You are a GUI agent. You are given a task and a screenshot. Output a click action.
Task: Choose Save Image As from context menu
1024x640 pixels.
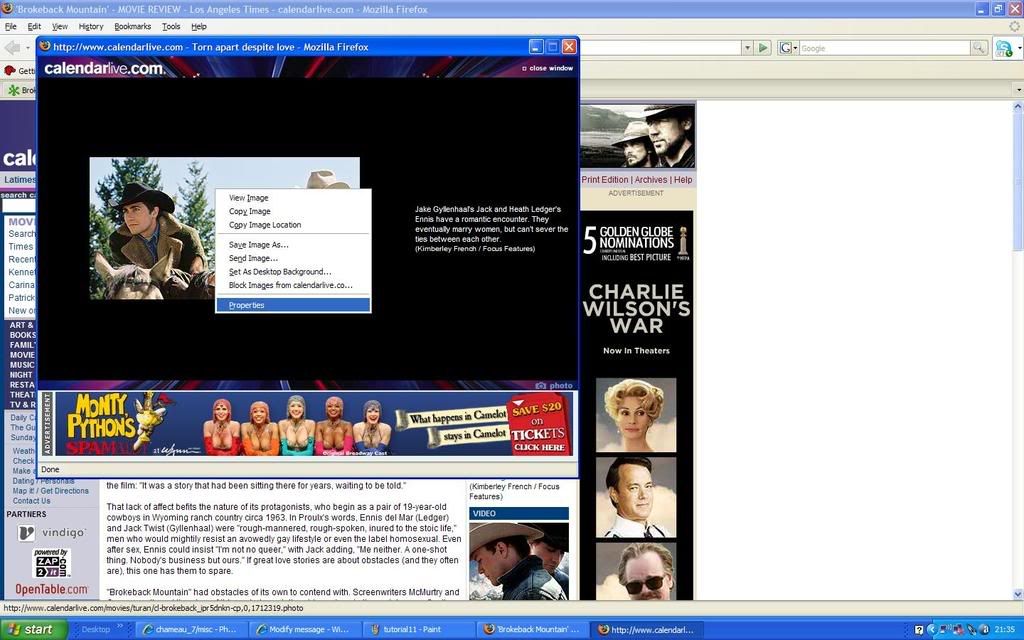[x=258, y=245]
